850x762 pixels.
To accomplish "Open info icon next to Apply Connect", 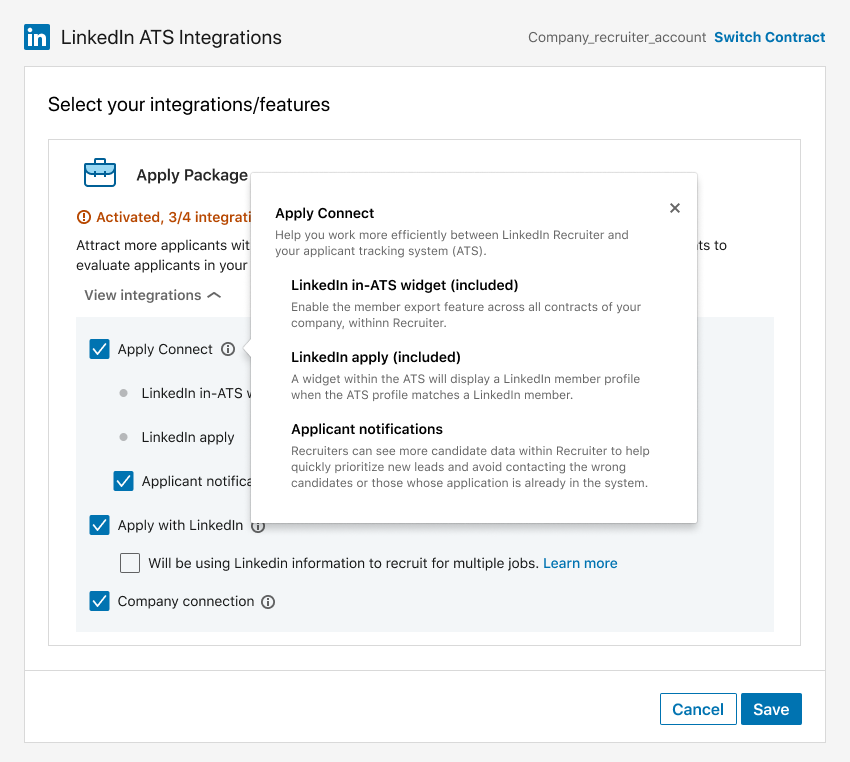I will click(228, 349).
